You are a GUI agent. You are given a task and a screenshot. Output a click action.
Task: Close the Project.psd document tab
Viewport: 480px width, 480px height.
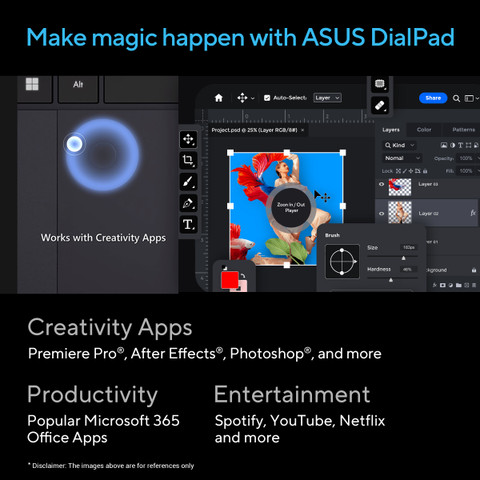[x=302, y=130]
